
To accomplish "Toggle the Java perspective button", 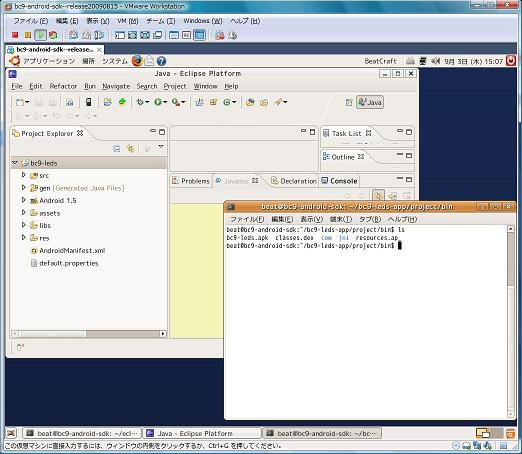I will tap(370, 102).
